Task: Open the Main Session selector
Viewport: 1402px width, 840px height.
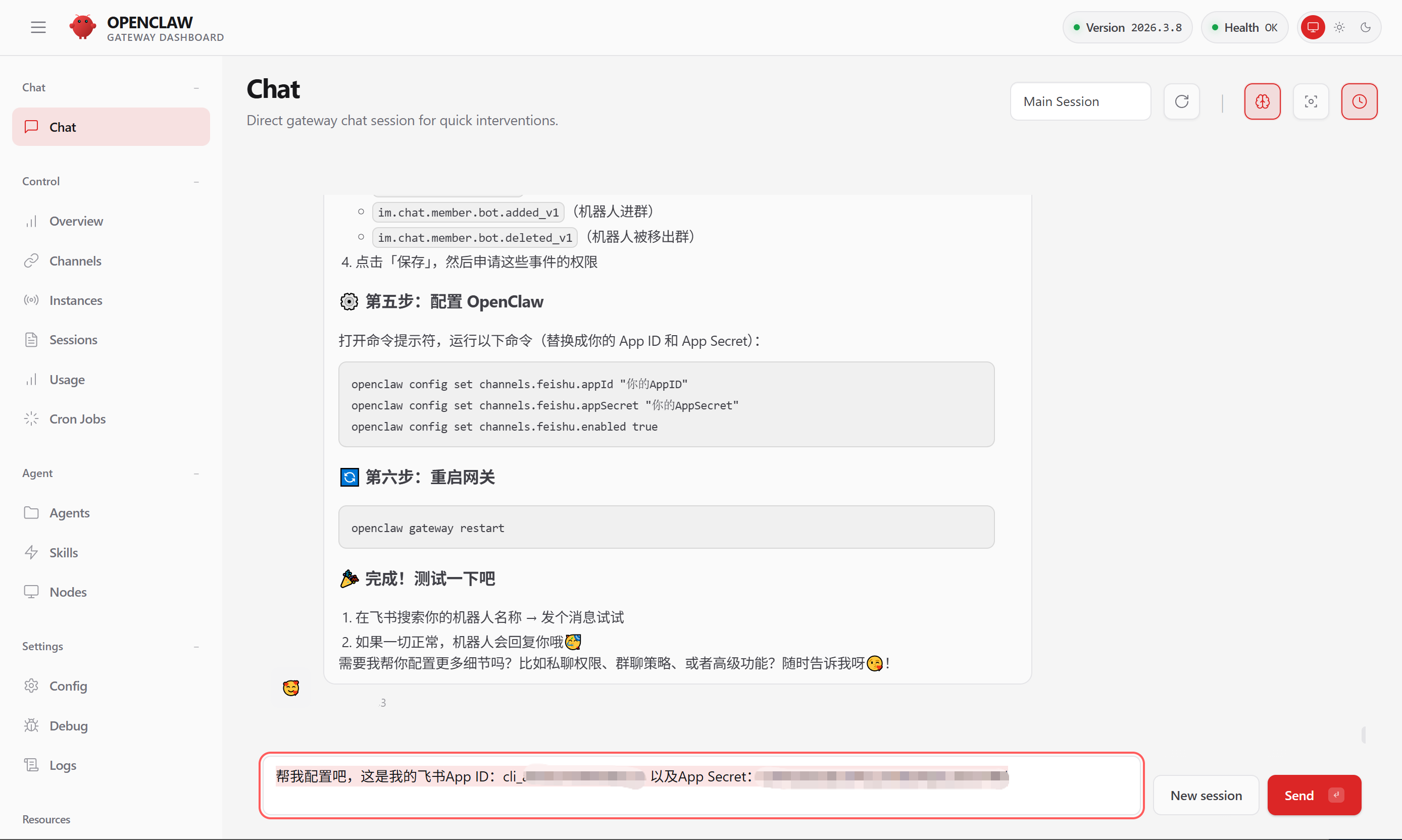Action: coord(1080,101)
